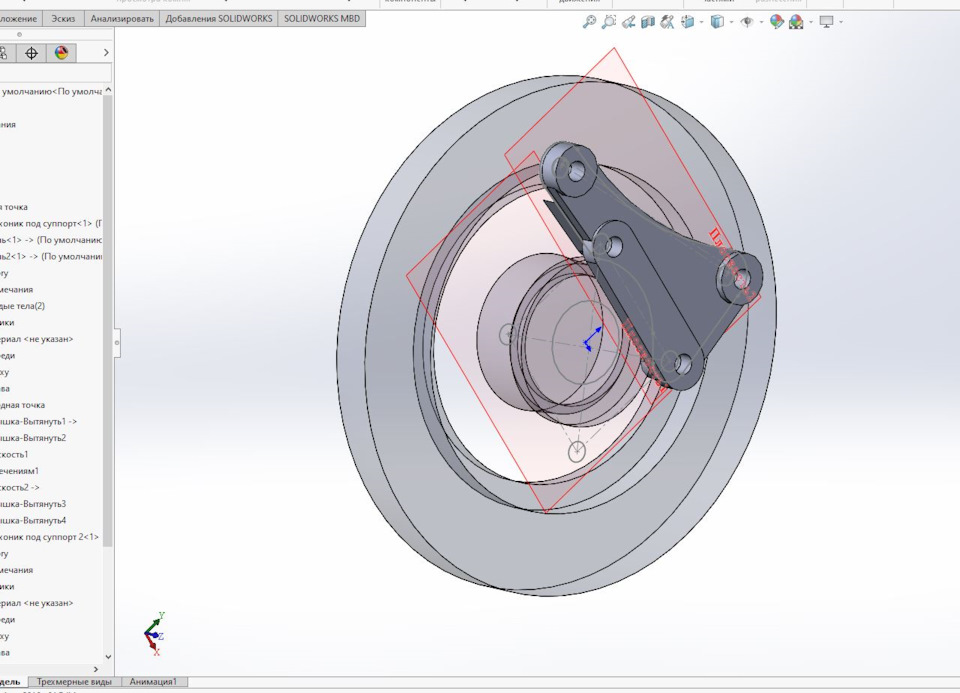The height and width of the screenshot is (693, 960).
Task: Select the 'дная точка' origin item
Action: click(x=23, y=405)
